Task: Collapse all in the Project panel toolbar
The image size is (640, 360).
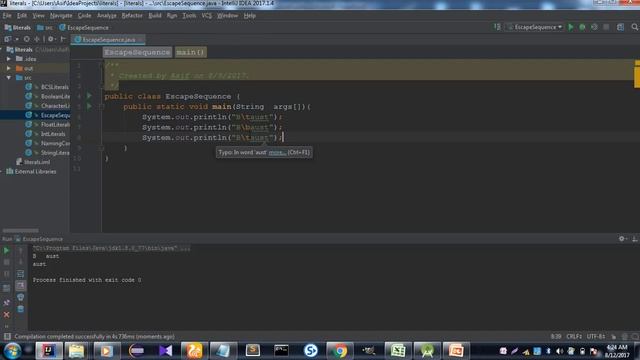Action: point(37,39)
